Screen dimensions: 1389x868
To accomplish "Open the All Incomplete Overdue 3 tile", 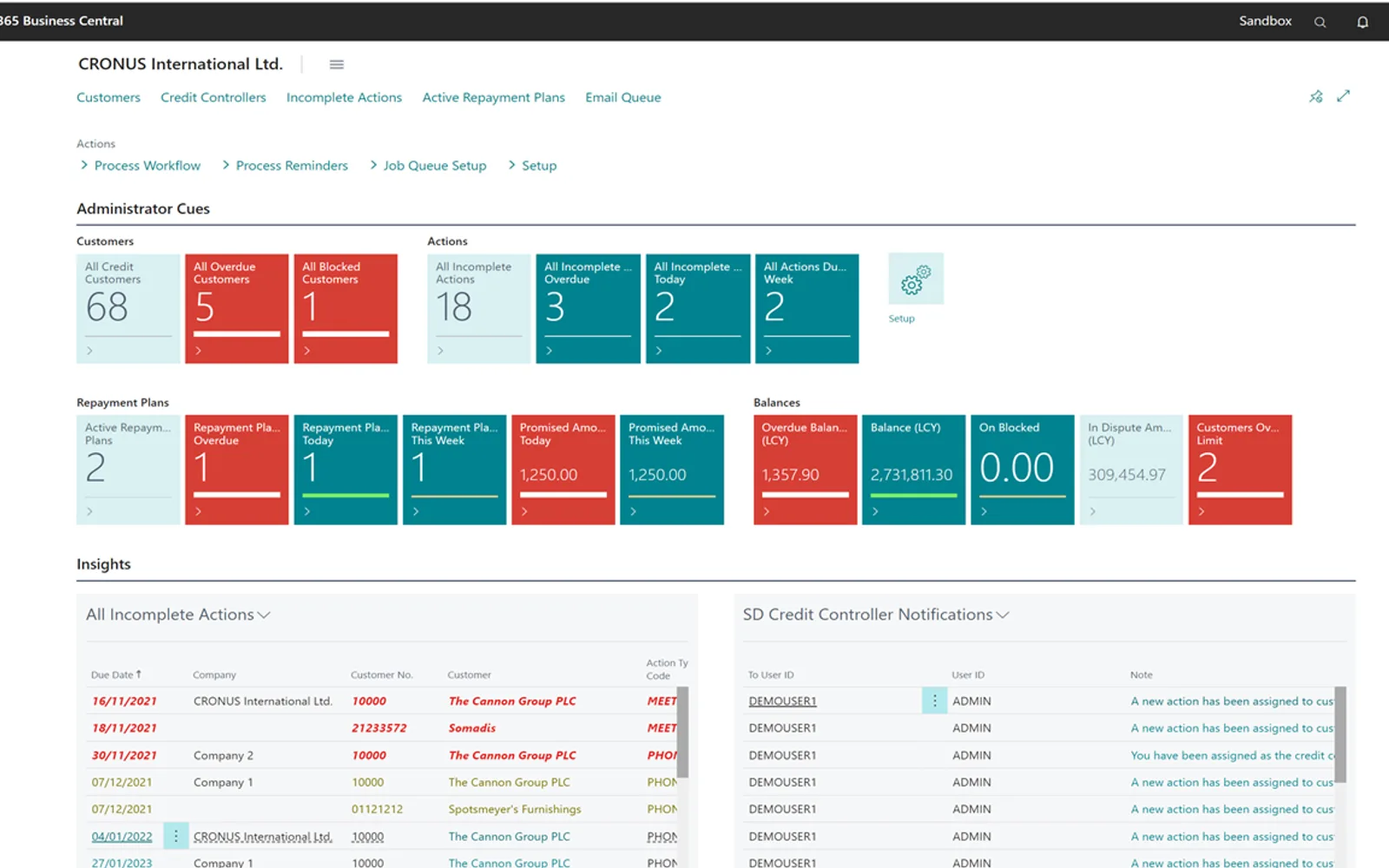I will pos(588,308).
